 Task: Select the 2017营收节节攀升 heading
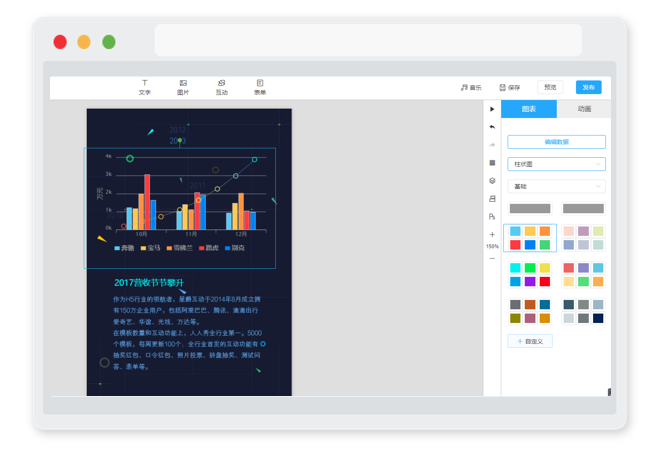tap(149, 282)
